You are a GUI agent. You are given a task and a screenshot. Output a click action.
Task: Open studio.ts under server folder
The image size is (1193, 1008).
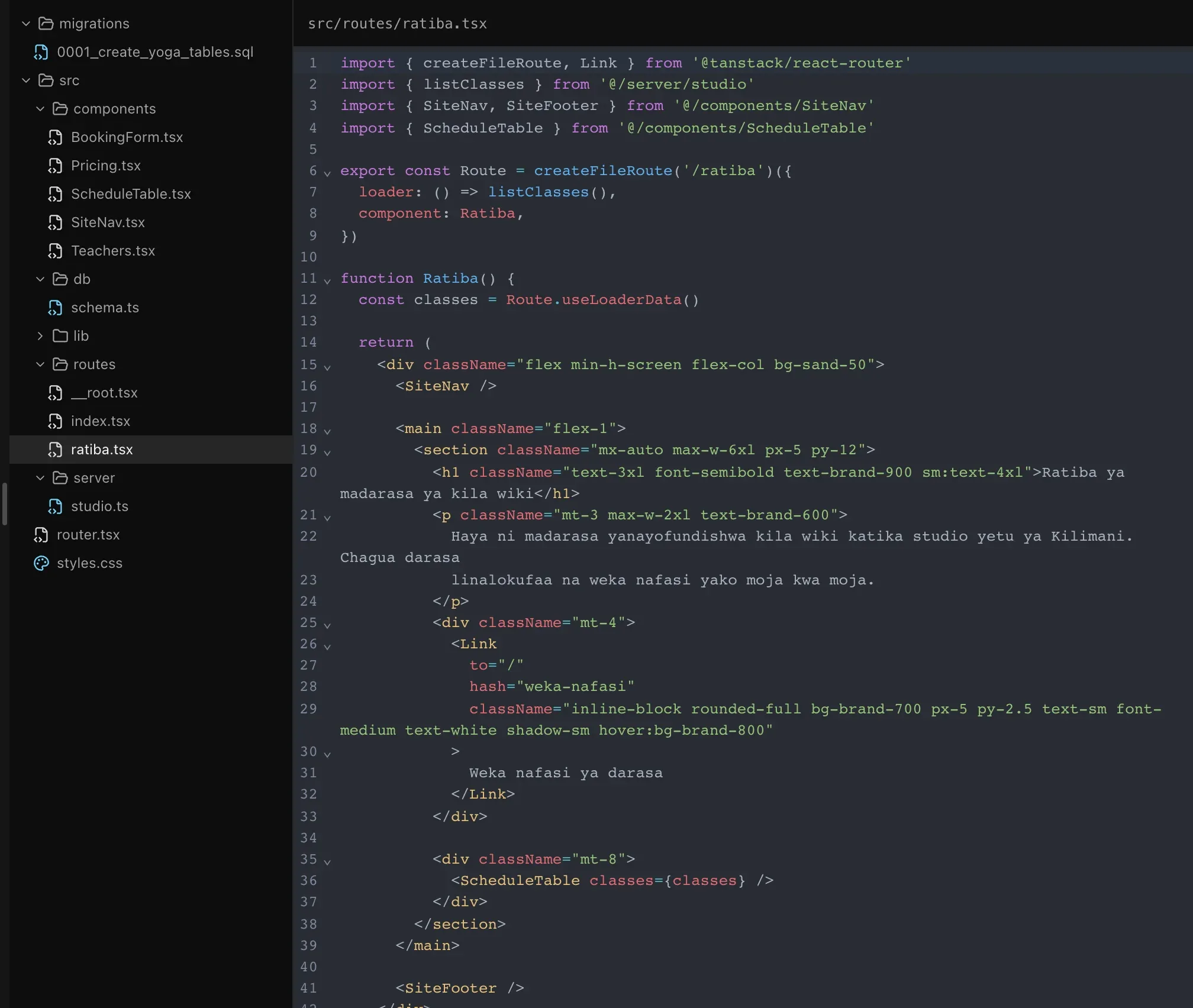151,506
